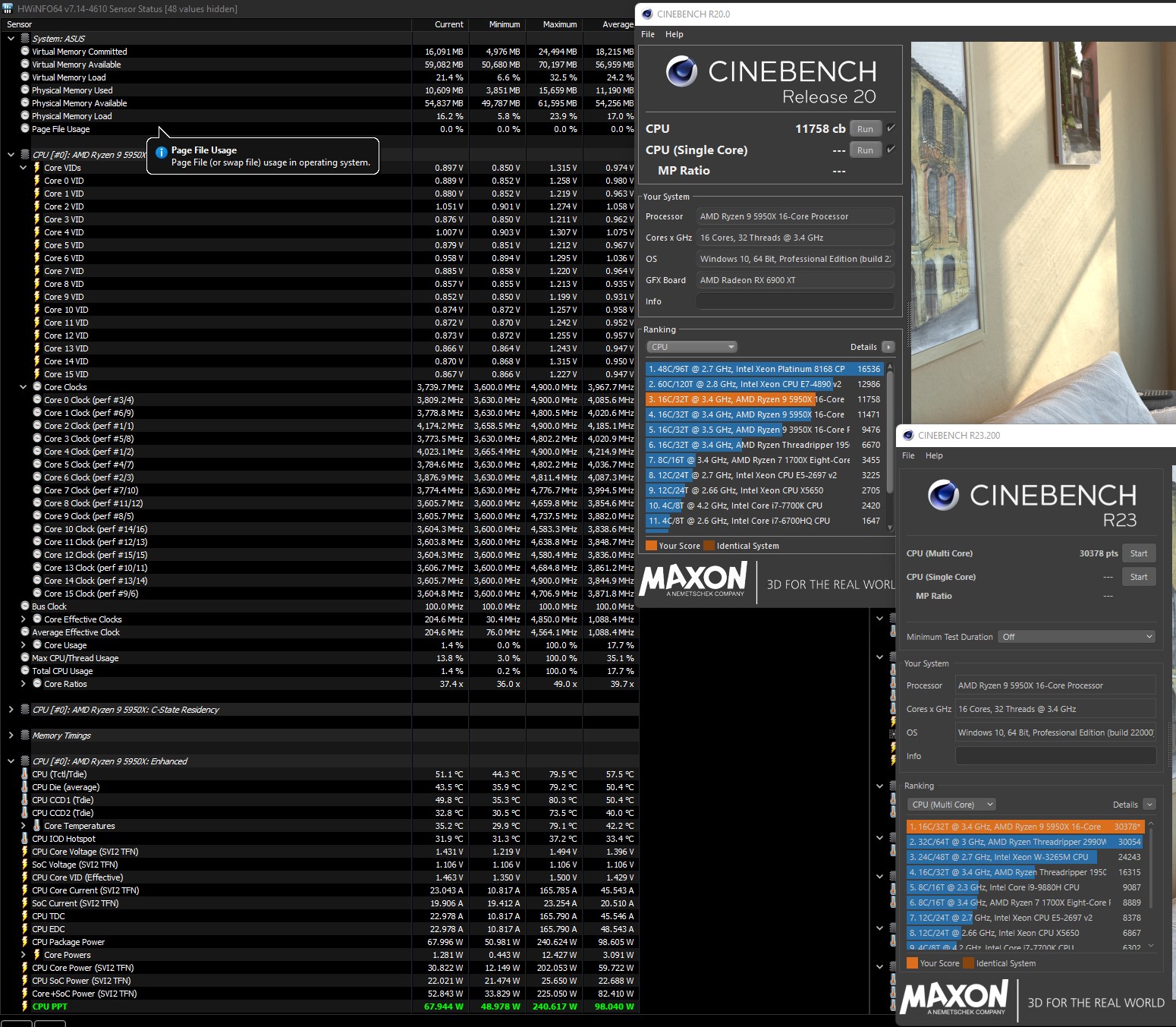Open the CPU ranking dropdown in Cinebench R20
This screenshot has width=1176, height=1027.
[x=692, y=347]
